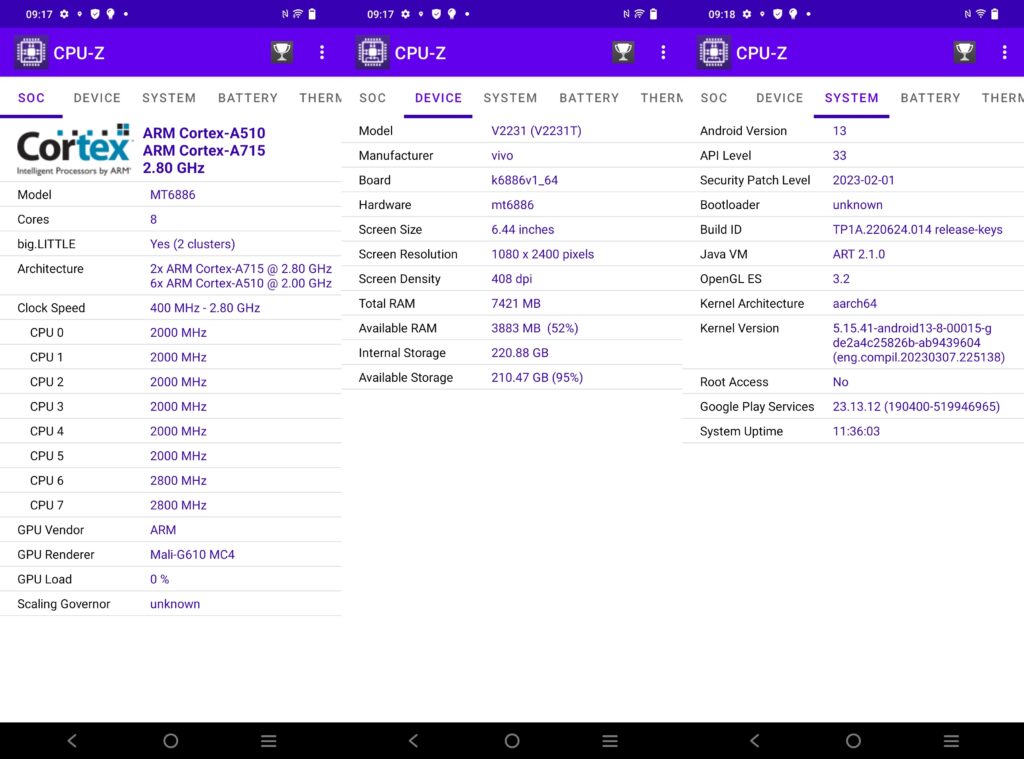Tap GPU Load 0 % value
Image resolution: width=1024 pixels, height=759 pixels.
pyautogui.click(x=159, y=579)
